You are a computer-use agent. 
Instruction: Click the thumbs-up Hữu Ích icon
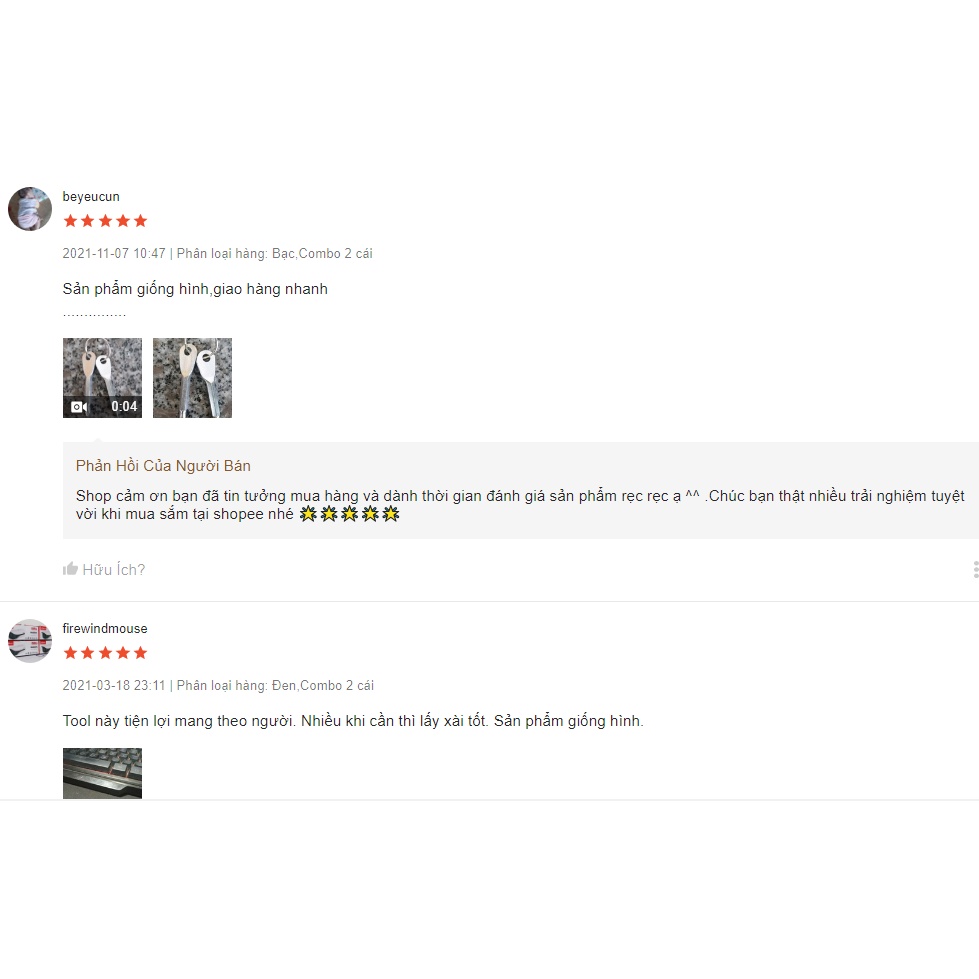[70, 569]
